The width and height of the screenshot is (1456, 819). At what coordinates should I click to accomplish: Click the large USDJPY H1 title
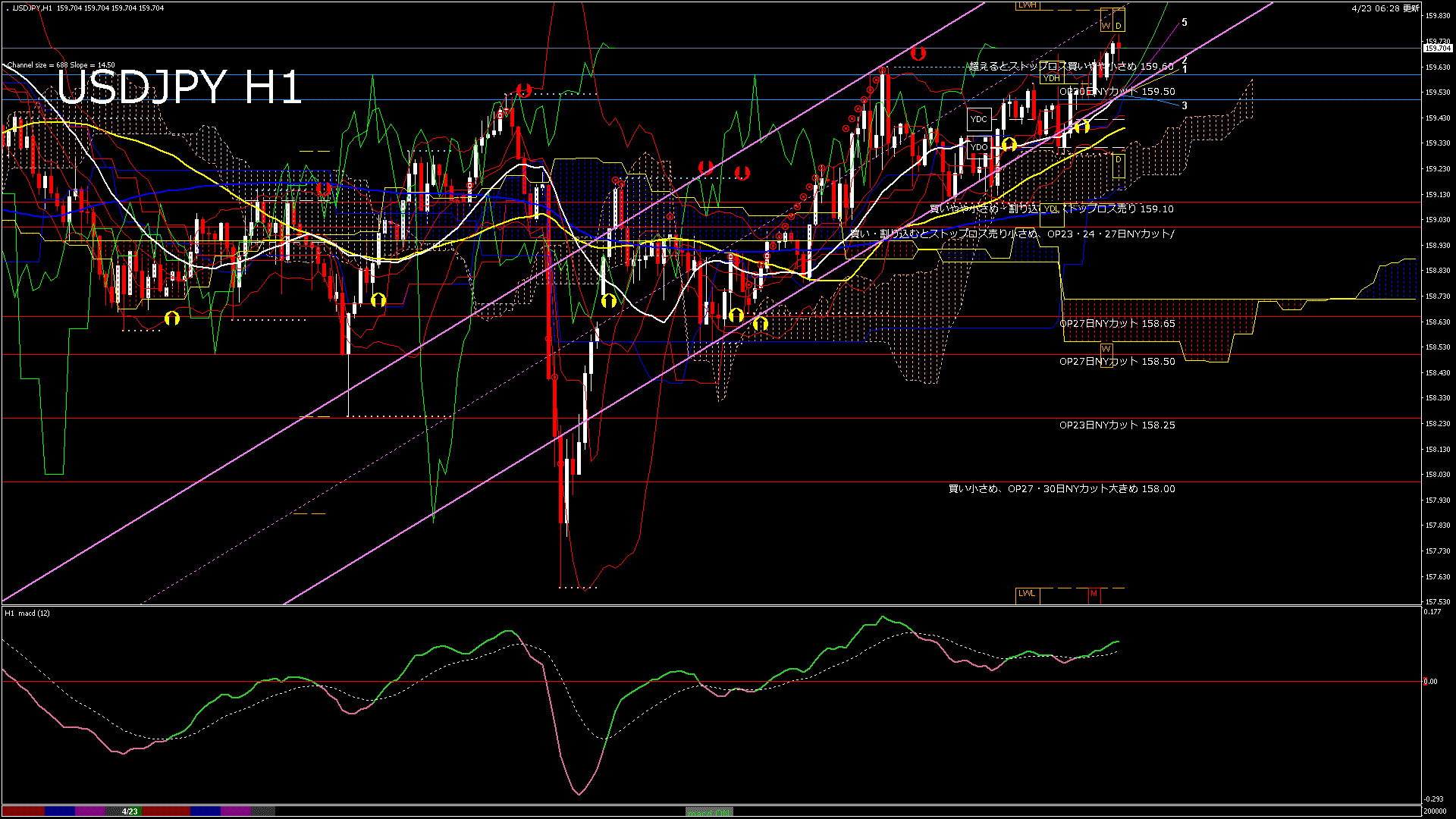[x=179, y=86]
